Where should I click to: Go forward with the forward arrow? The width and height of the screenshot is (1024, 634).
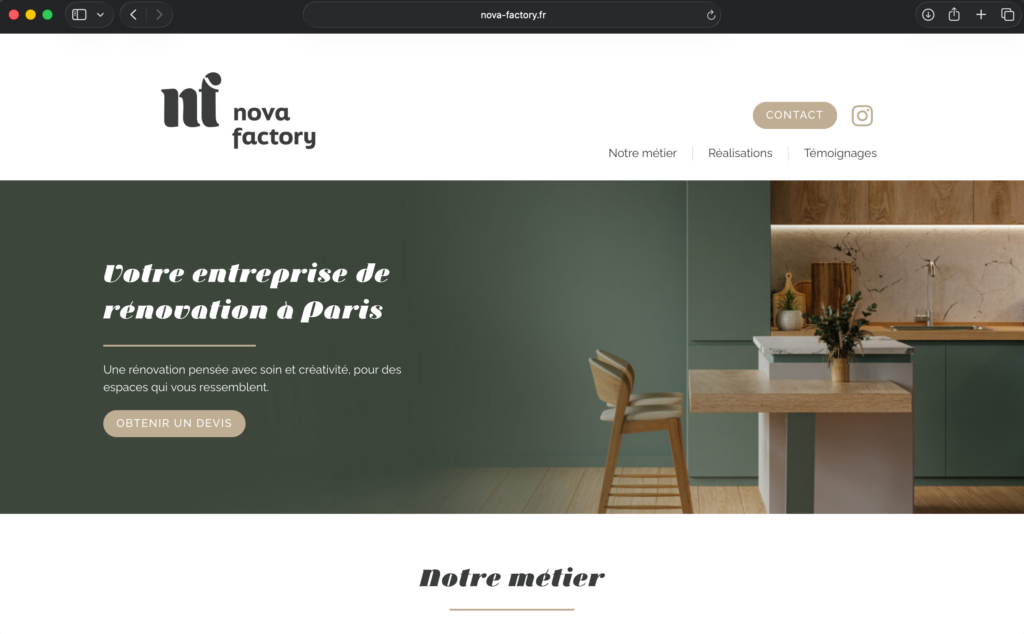click(x=159, y=14)
